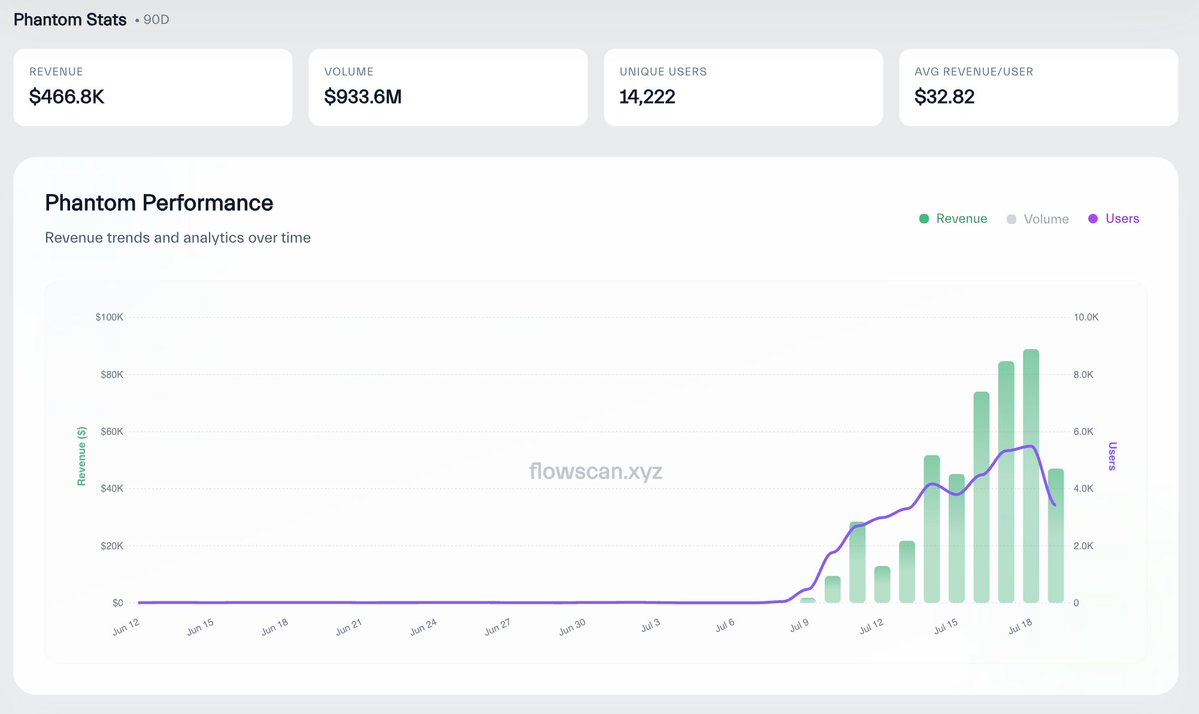The width and height of the screenshot is (1199, 714).
Task: Click the 2.0K users axis label
Action: point(1084,546)
